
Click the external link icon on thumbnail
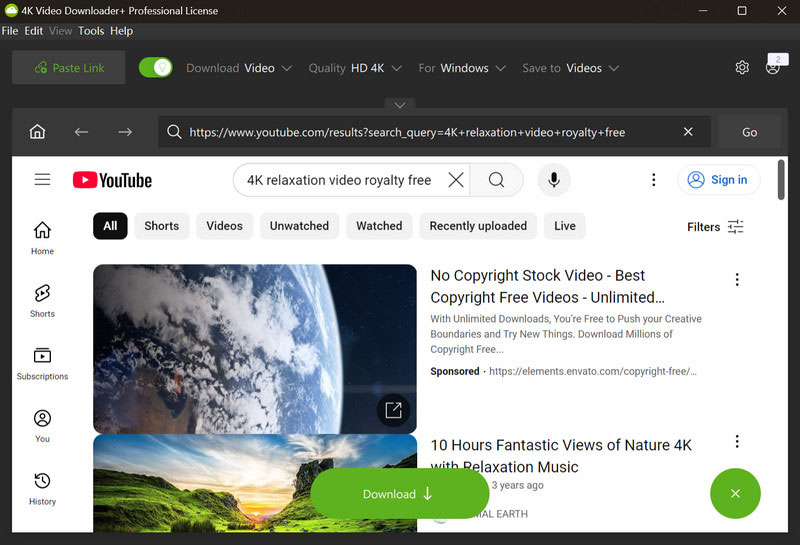coord(393,410)
